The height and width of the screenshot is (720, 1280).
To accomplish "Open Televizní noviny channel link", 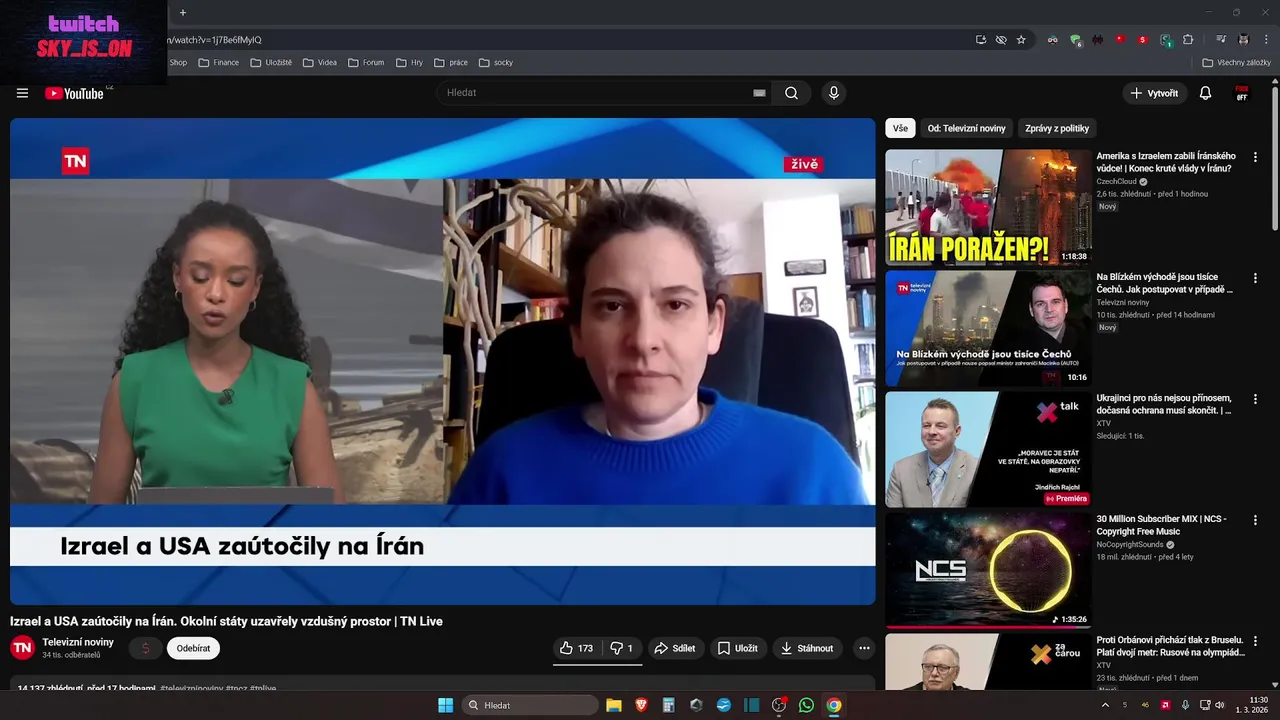I will [78, 642].
